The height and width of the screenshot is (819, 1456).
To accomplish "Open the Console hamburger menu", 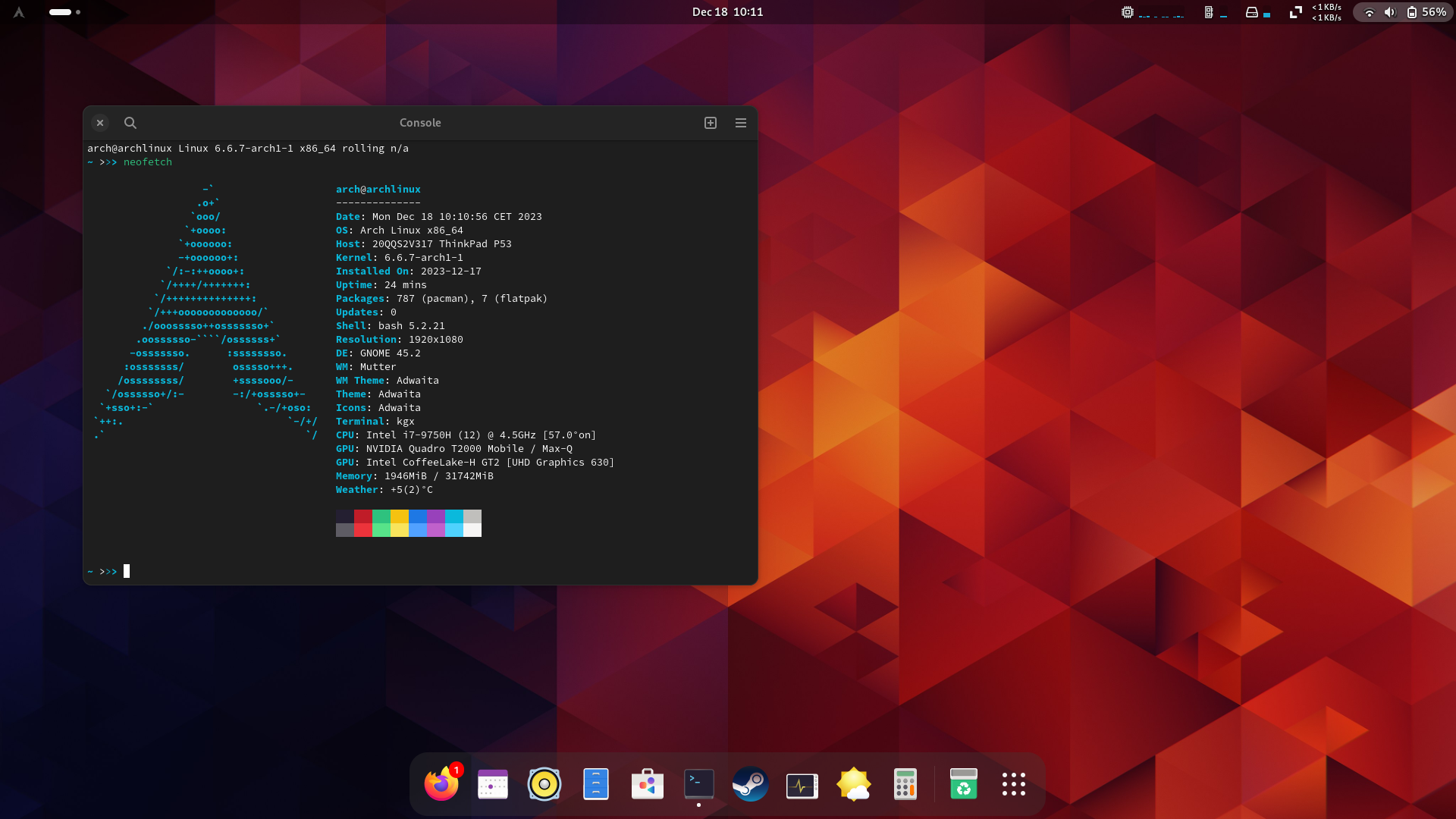I will coord(741,123).
